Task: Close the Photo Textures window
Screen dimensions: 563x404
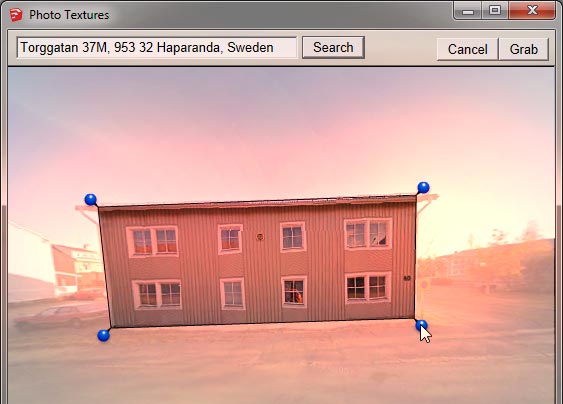Action: [x=532, y=10]
